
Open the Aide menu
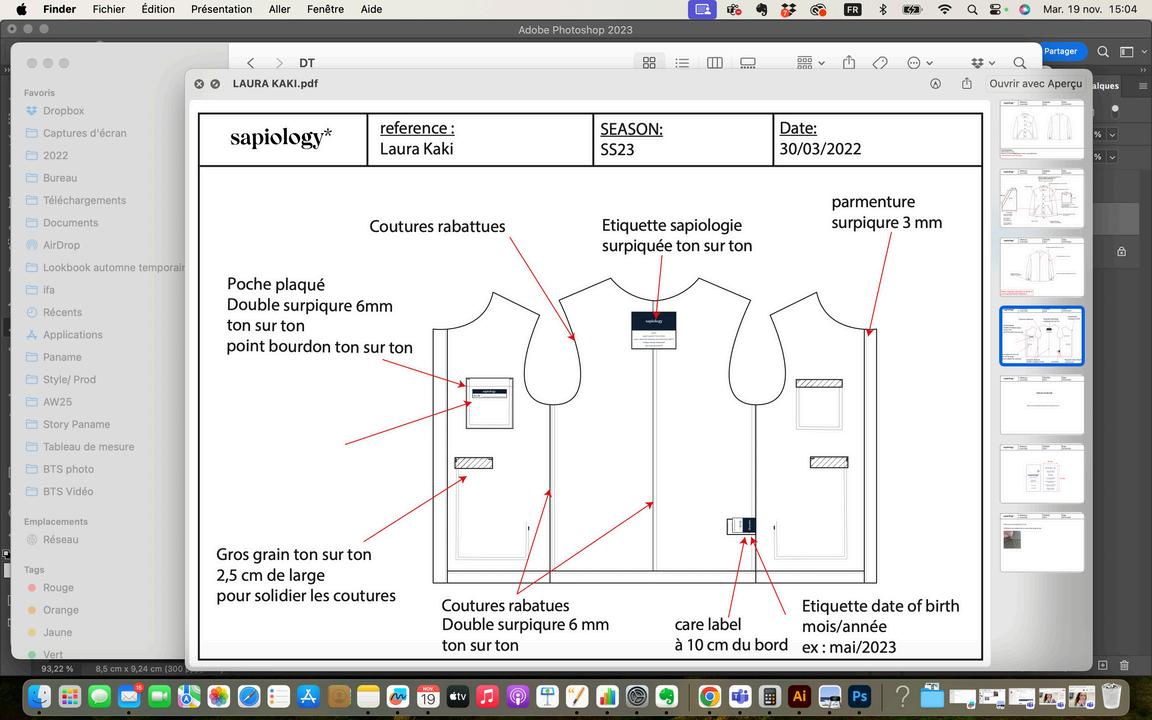[x=371, y=10]
